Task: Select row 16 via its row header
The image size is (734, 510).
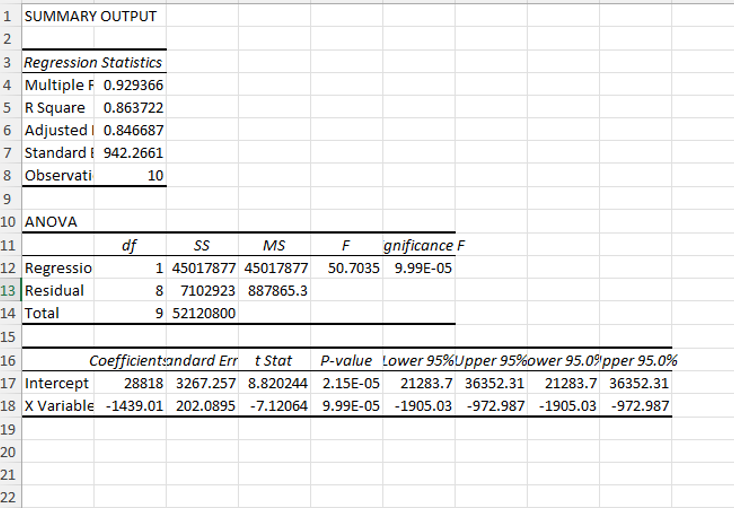Action: coord(10,360)
